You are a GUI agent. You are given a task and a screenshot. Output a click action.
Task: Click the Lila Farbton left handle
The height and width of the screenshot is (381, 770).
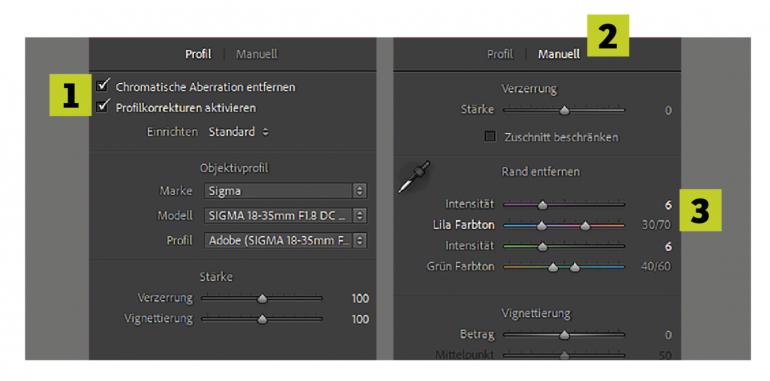pyautogui.click(x=542, y=226)
